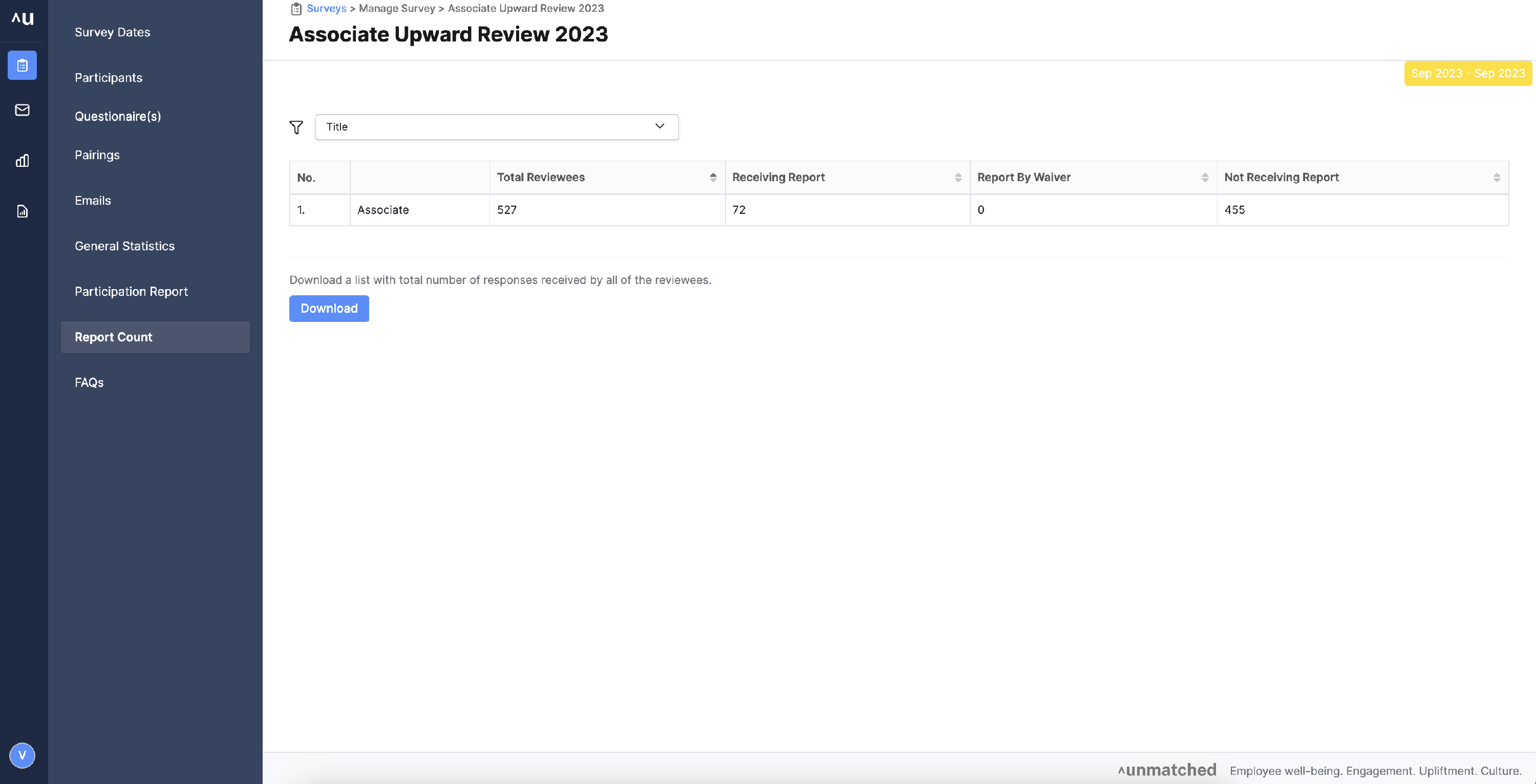This screenshot has height=784, width=1536.
Task: Click the Download button
Action: pyautogui.click(x=329, y=308)
